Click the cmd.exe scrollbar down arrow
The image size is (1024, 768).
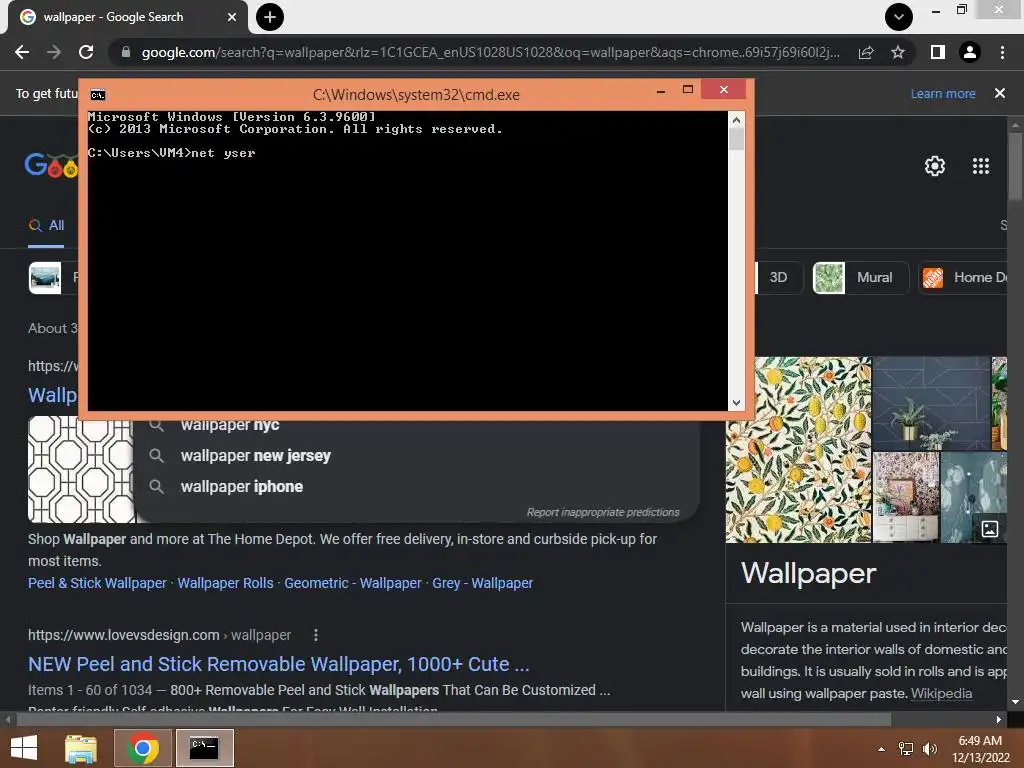pos(736,403)
